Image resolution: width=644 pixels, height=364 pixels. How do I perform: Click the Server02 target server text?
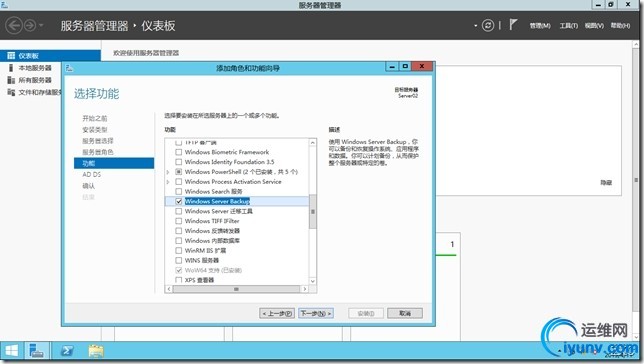pos(408,96)
